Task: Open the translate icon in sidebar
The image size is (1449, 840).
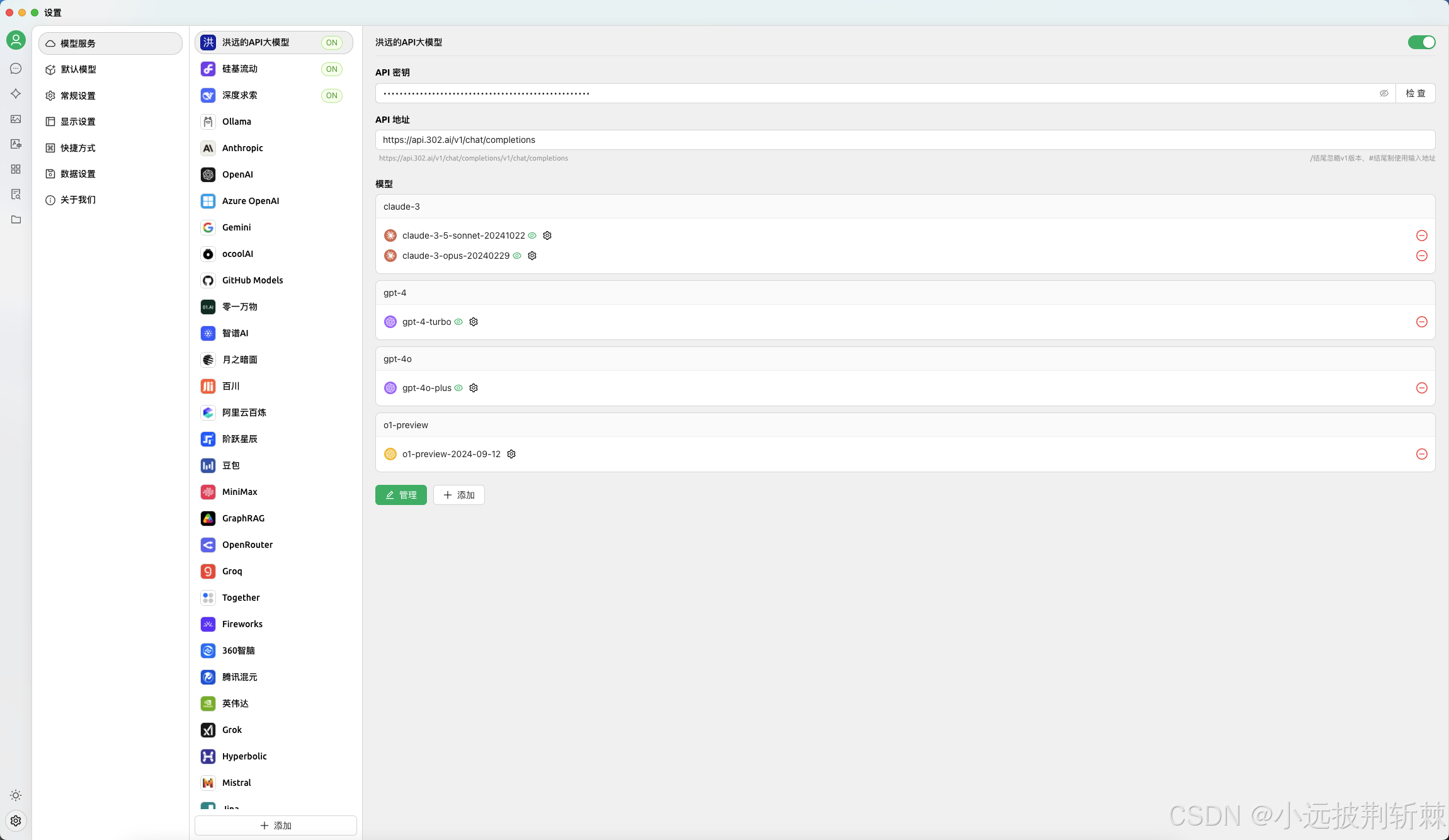Action: tap(16, 144)
